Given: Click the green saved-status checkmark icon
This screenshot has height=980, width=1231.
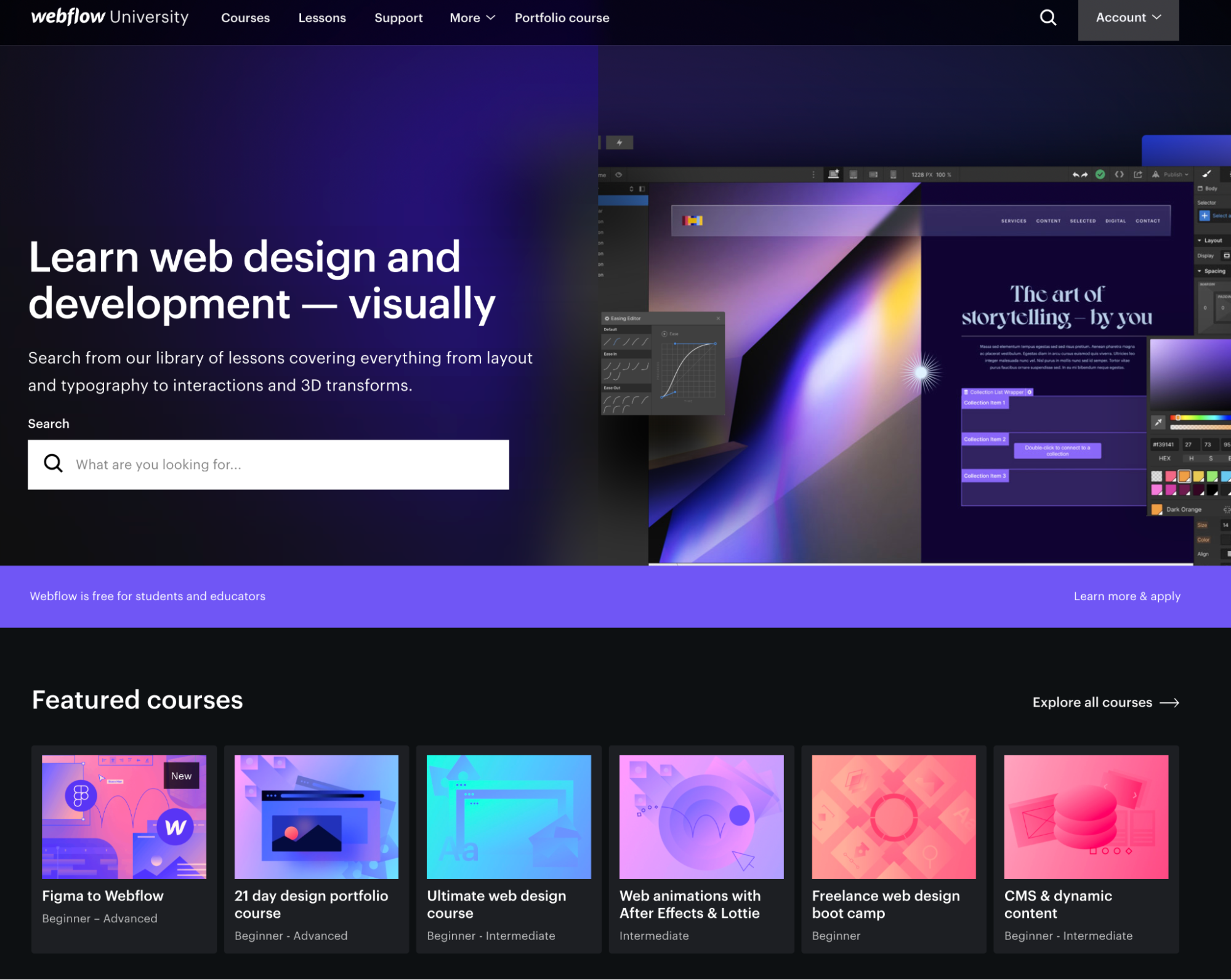Looking at the screenshot, I should click(x=1100, y=174).
